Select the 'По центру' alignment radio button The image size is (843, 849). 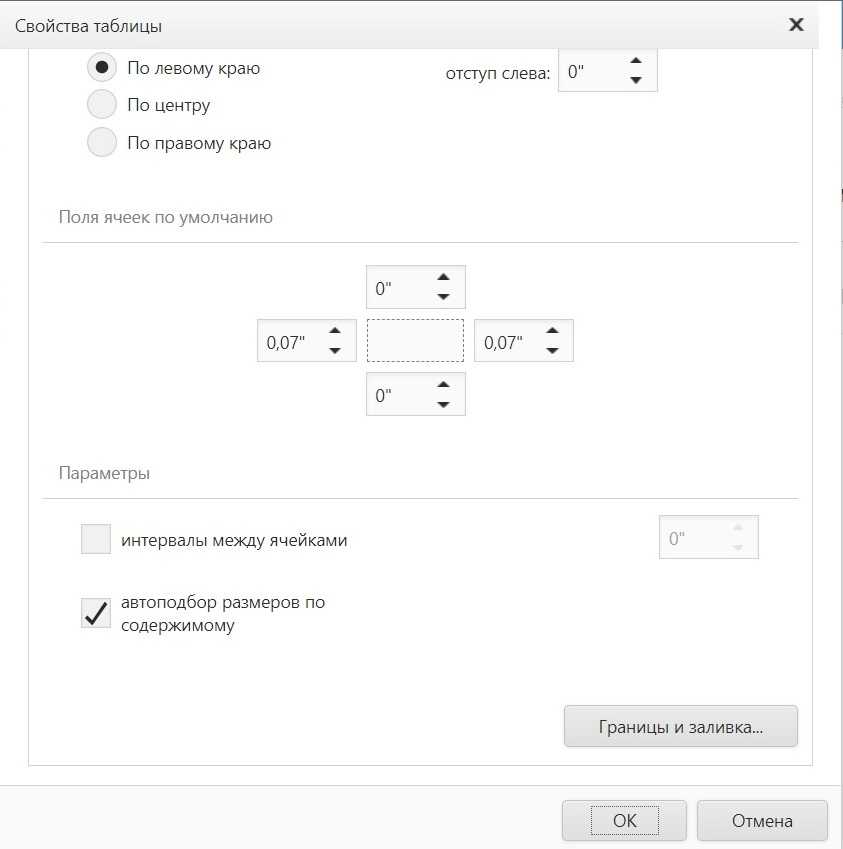tap(102, 105)
